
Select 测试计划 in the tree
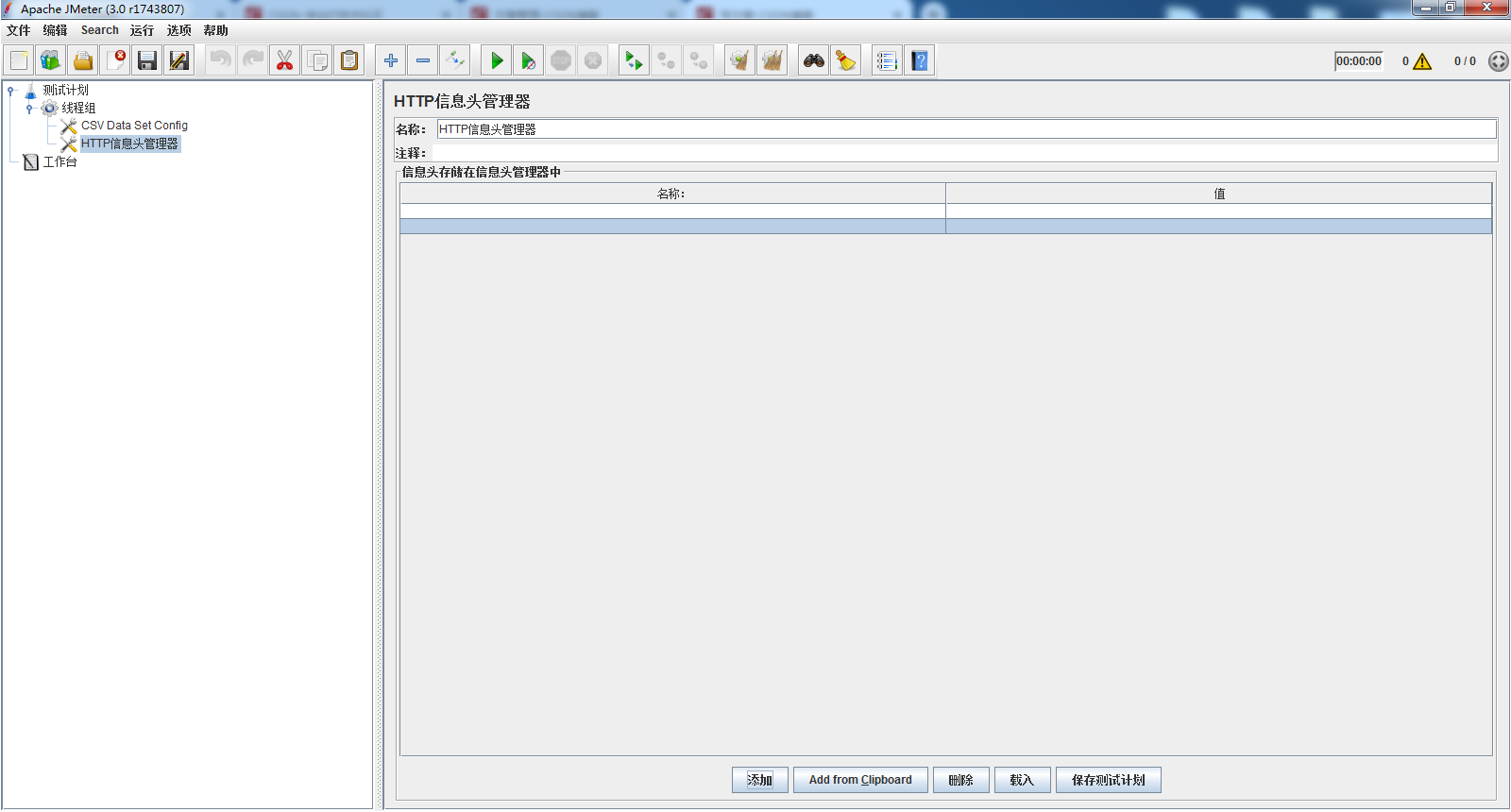point(65,91)
